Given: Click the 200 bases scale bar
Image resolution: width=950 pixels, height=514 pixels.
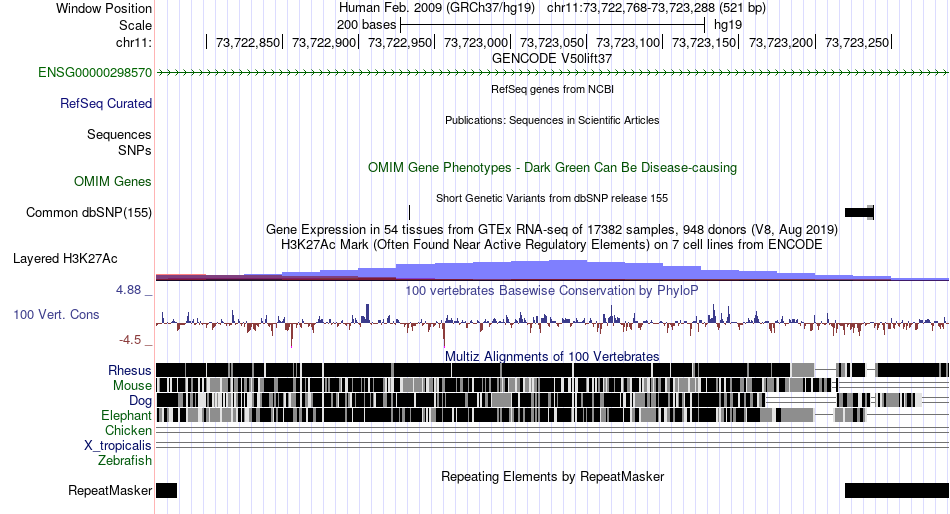Looking at the screenshot, I should point(552,25).
